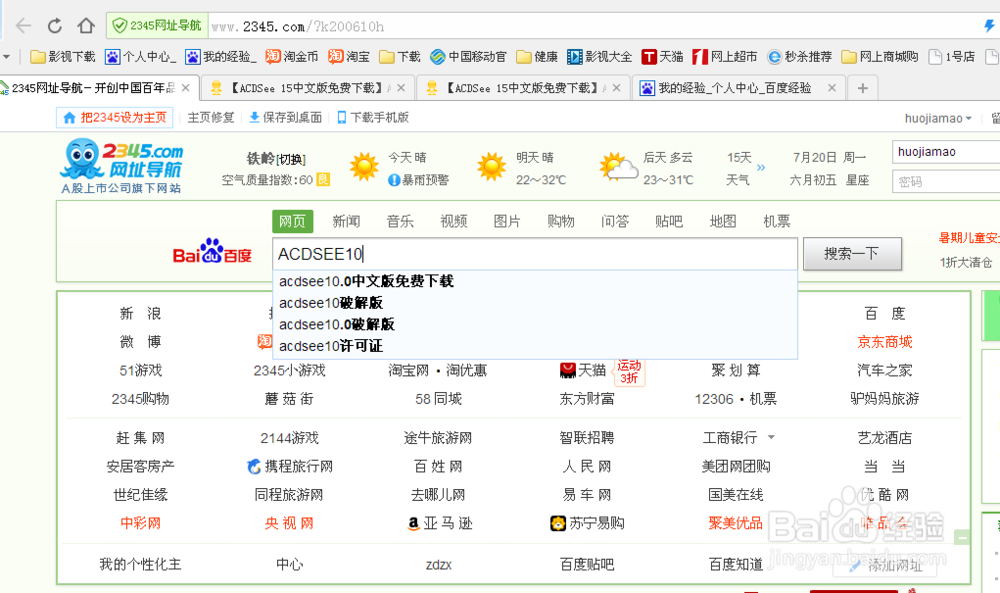Click the 搜索一下 search button
Screen dimensions: 1000x593
[852, 254]
